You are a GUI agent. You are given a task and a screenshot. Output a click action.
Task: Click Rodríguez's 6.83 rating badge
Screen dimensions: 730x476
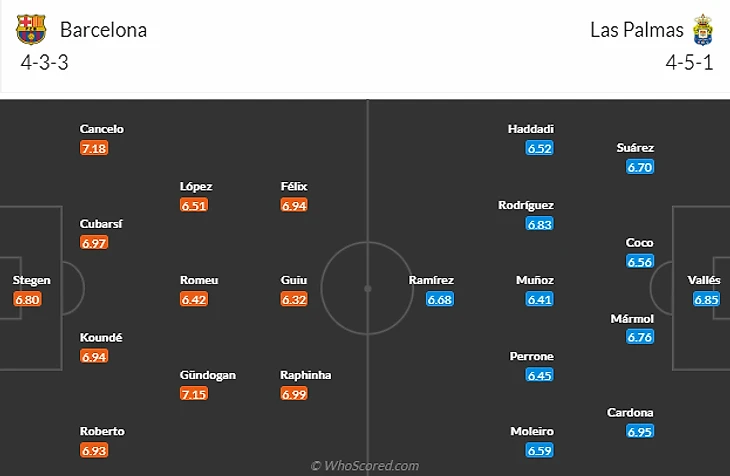[540, 224]
